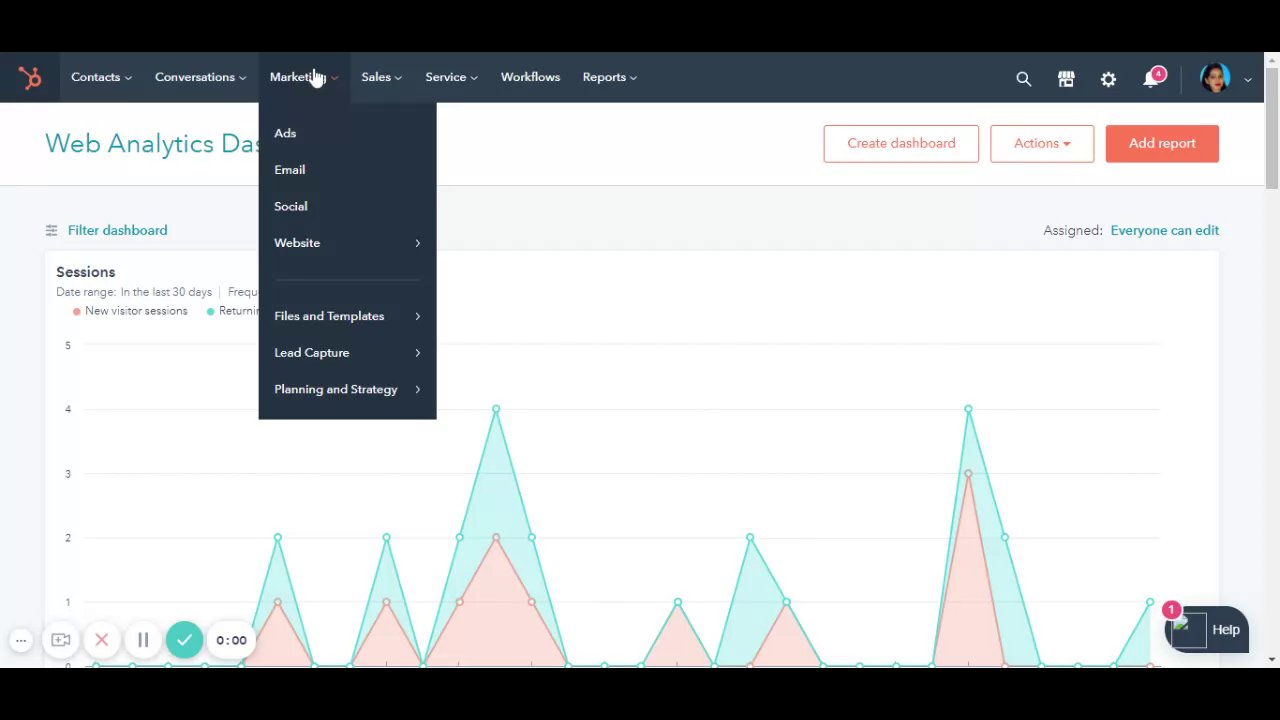Open the notifications bell

coord(1151,78)
